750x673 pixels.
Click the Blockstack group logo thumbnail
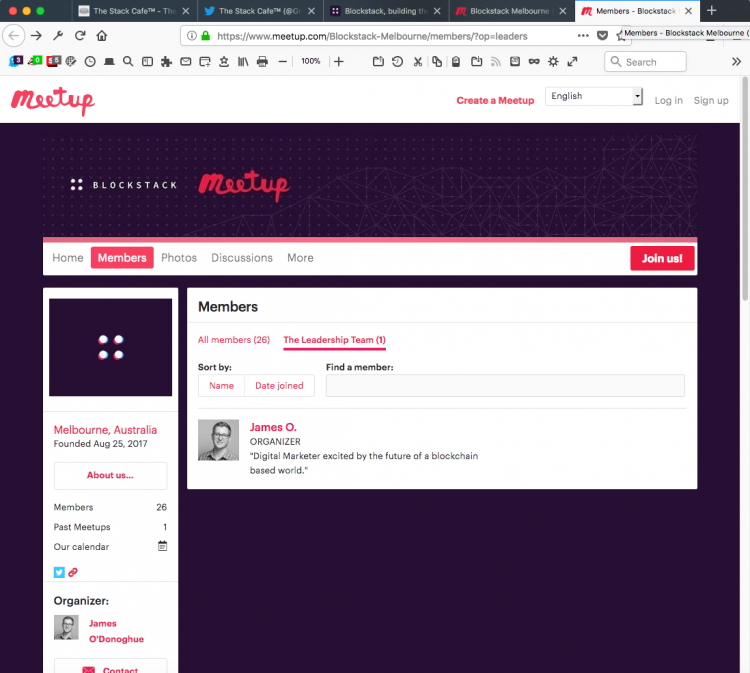(x=110, y=347)
